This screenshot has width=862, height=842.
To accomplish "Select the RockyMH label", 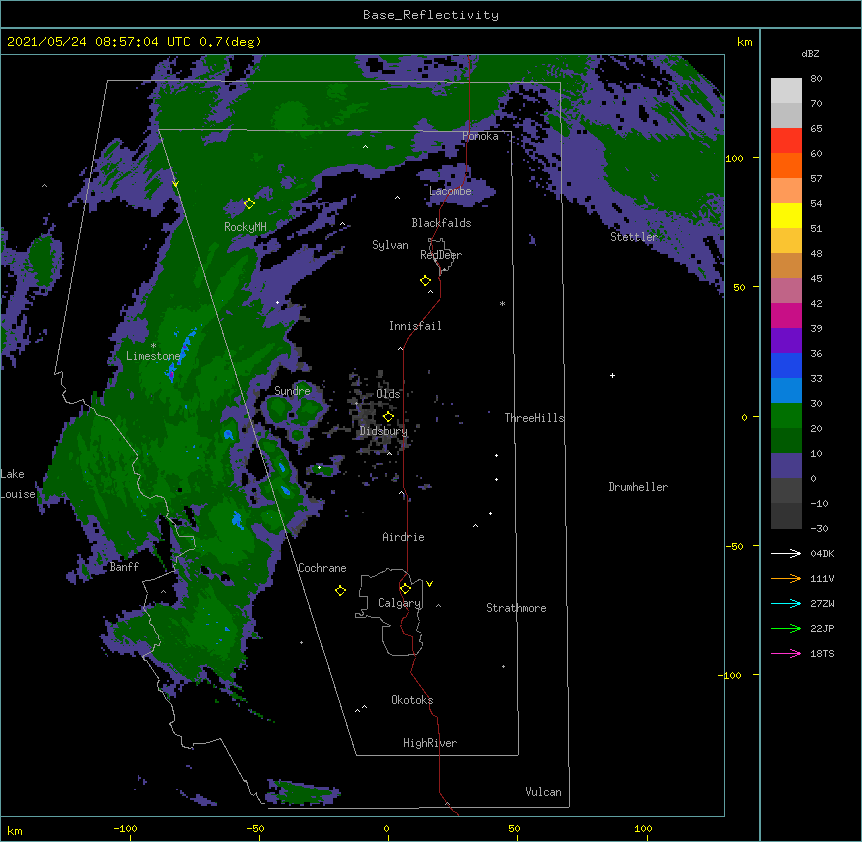I will [x=245, y=227].
